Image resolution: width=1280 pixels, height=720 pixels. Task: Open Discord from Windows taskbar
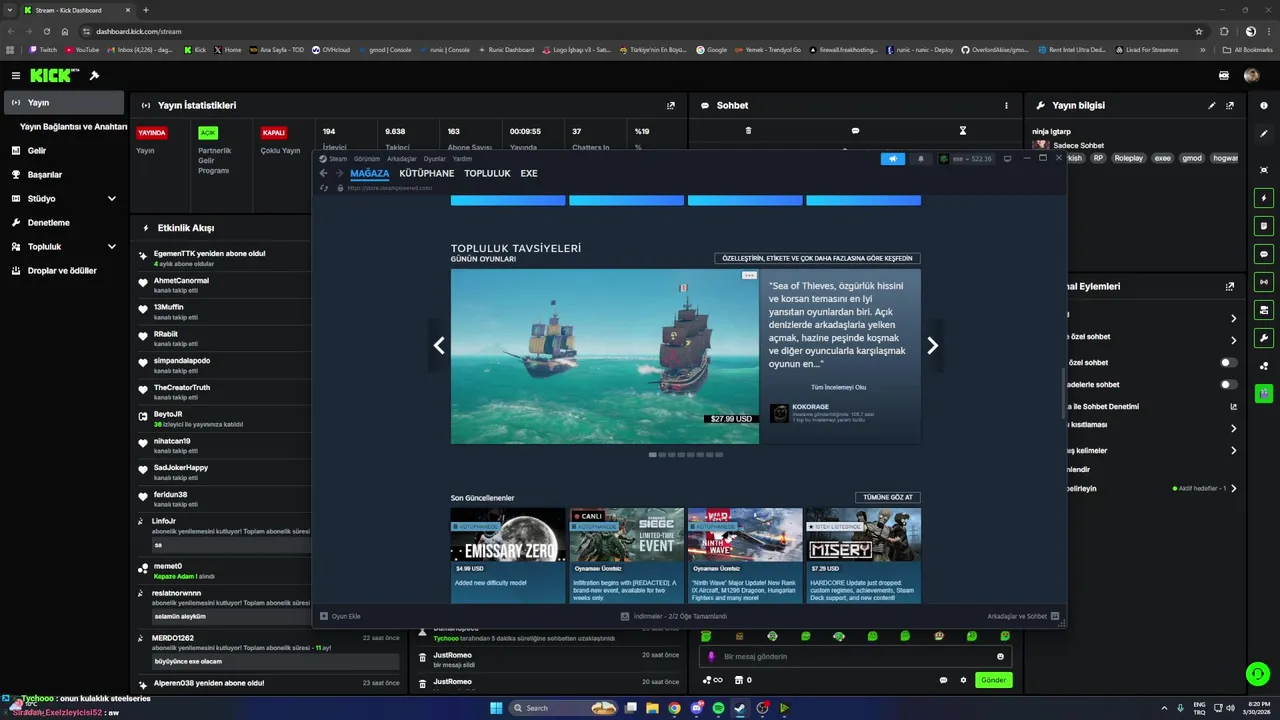pyautogui.click(x=697, y=708)
